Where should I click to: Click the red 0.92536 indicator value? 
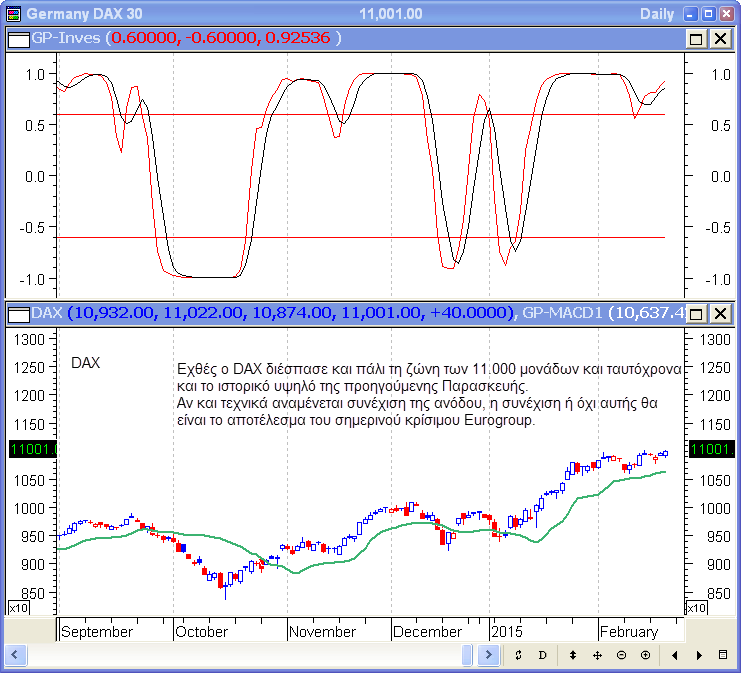point(298,38)
